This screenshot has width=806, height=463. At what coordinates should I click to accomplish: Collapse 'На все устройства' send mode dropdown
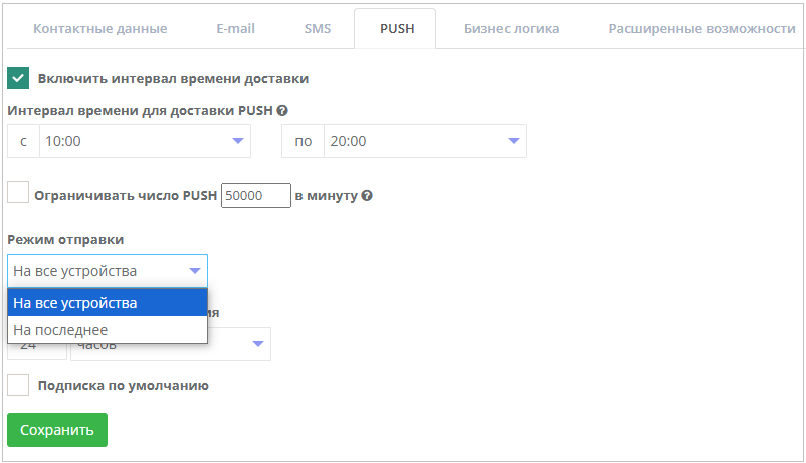tap(107, 271)
